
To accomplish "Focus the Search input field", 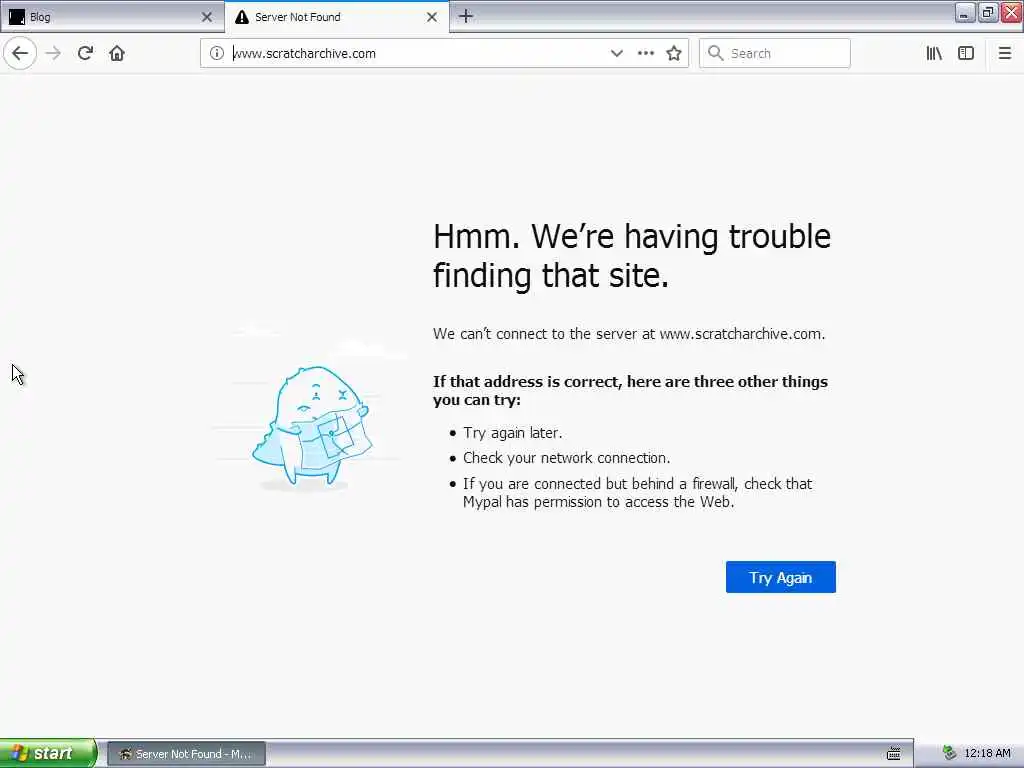I will (775, 54).
